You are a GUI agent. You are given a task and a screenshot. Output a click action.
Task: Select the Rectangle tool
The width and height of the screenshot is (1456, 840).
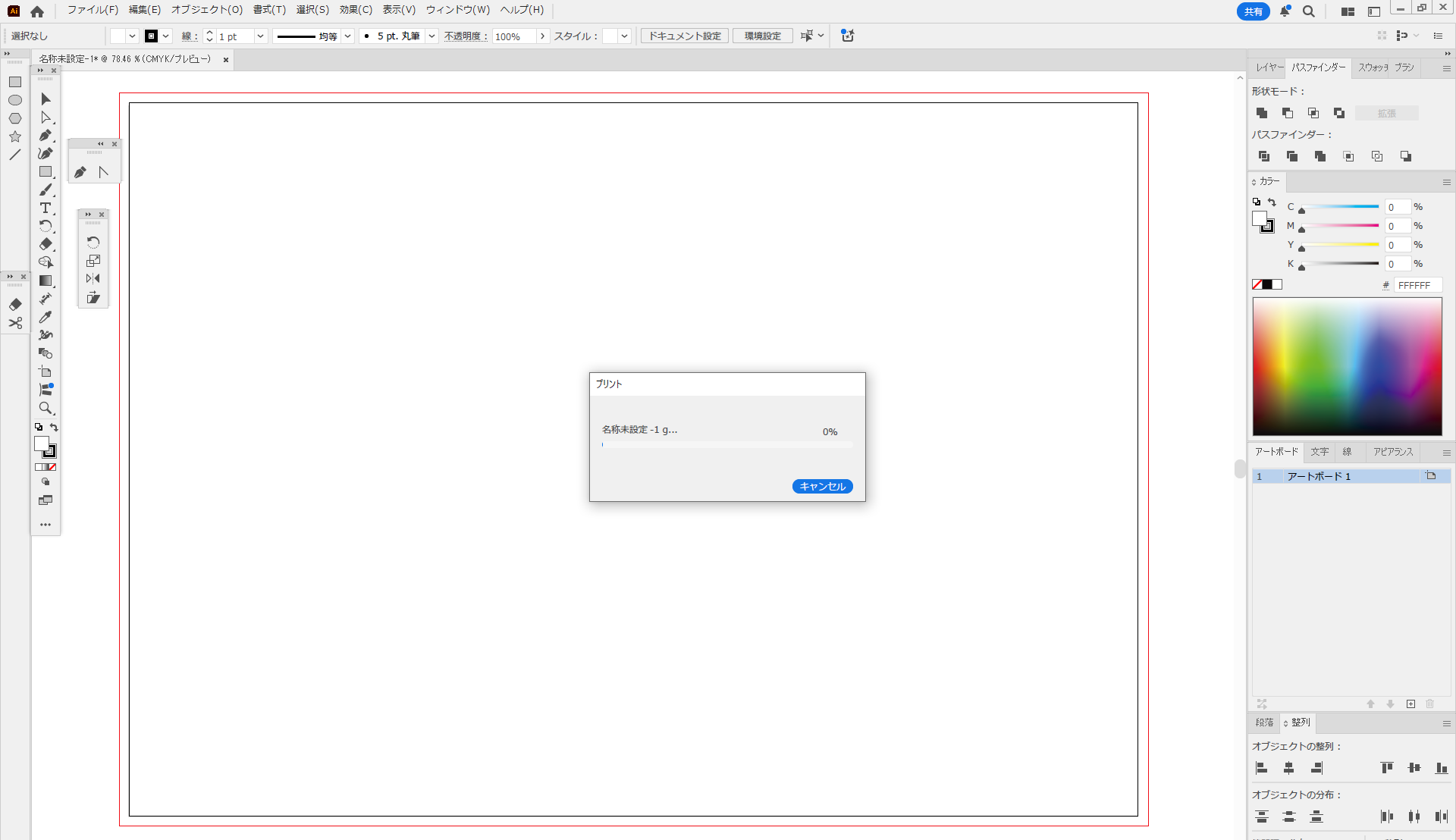[x=45, y=172]
